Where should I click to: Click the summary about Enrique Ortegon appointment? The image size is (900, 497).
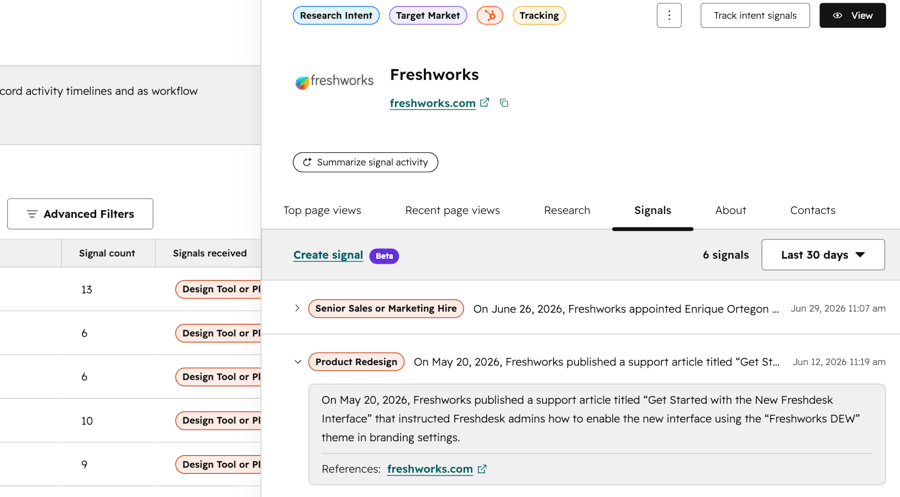coord(626,309)
